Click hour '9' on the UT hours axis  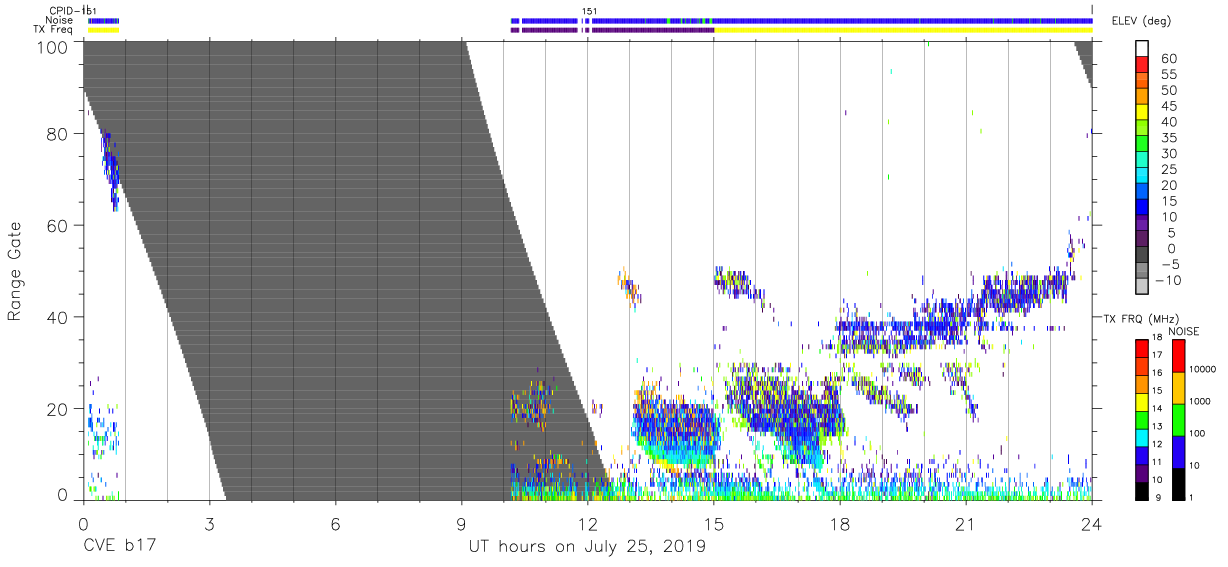tap(461, 524)
